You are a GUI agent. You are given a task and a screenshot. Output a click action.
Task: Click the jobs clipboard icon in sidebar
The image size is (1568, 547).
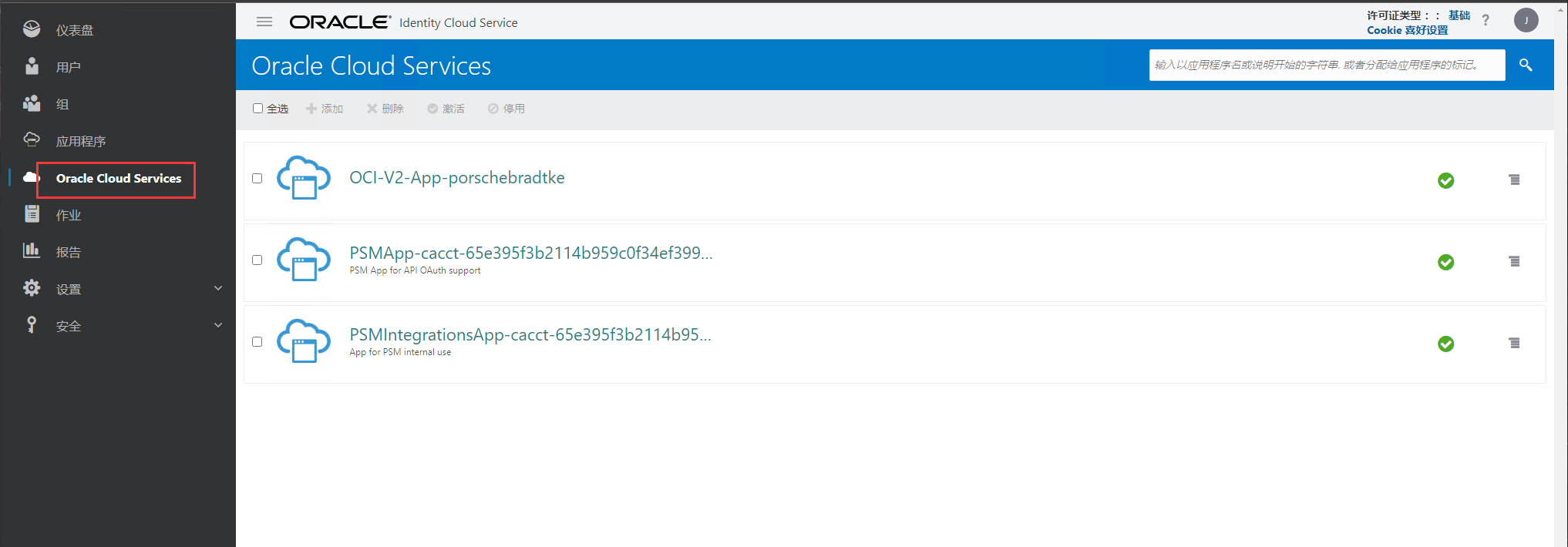click(32, 214)
